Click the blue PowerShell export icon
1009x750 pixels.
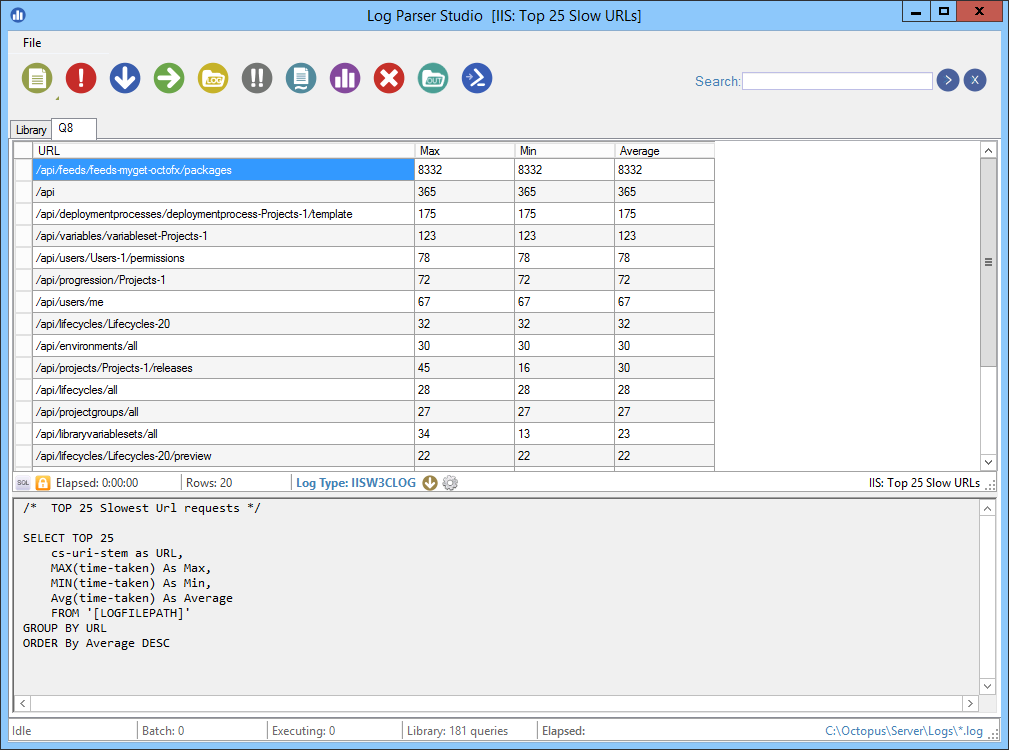(x=477, y=78)
